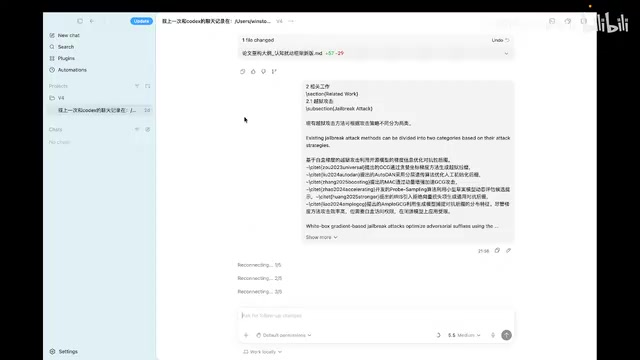Open the Plugins page
Screen dimensions: 640x360
pyautogui.click(x=66, y=58)
